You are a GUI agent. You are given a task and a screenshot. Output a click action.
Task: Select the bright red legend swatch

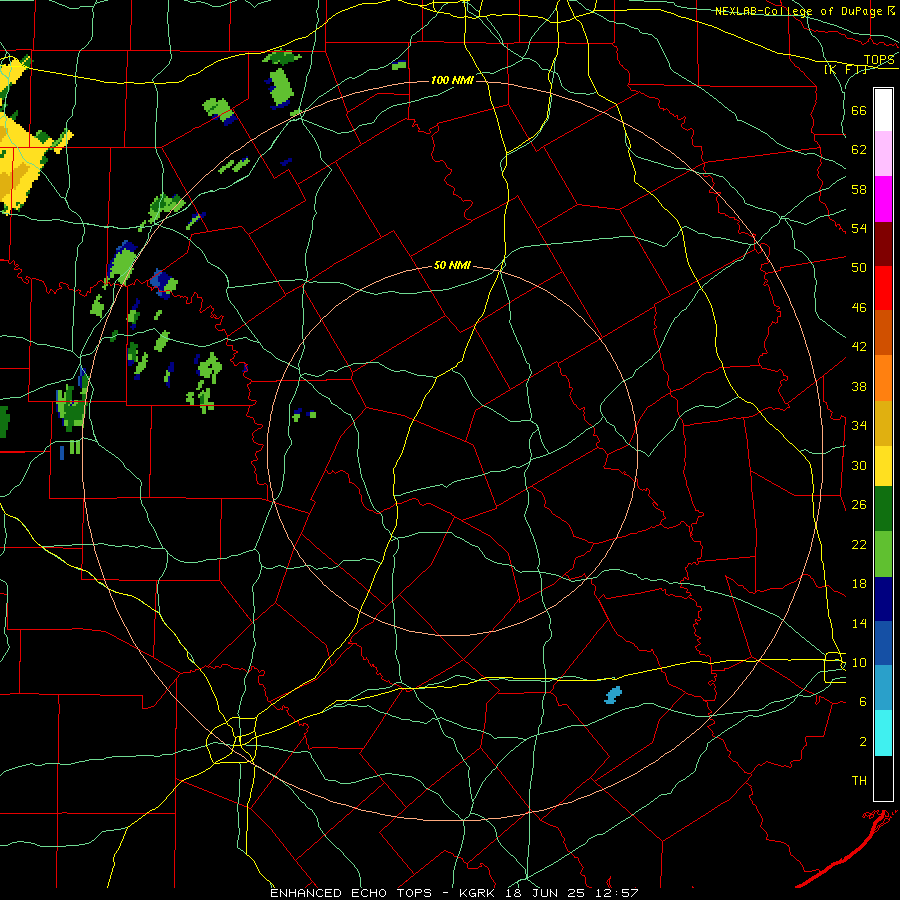point(883,288)
